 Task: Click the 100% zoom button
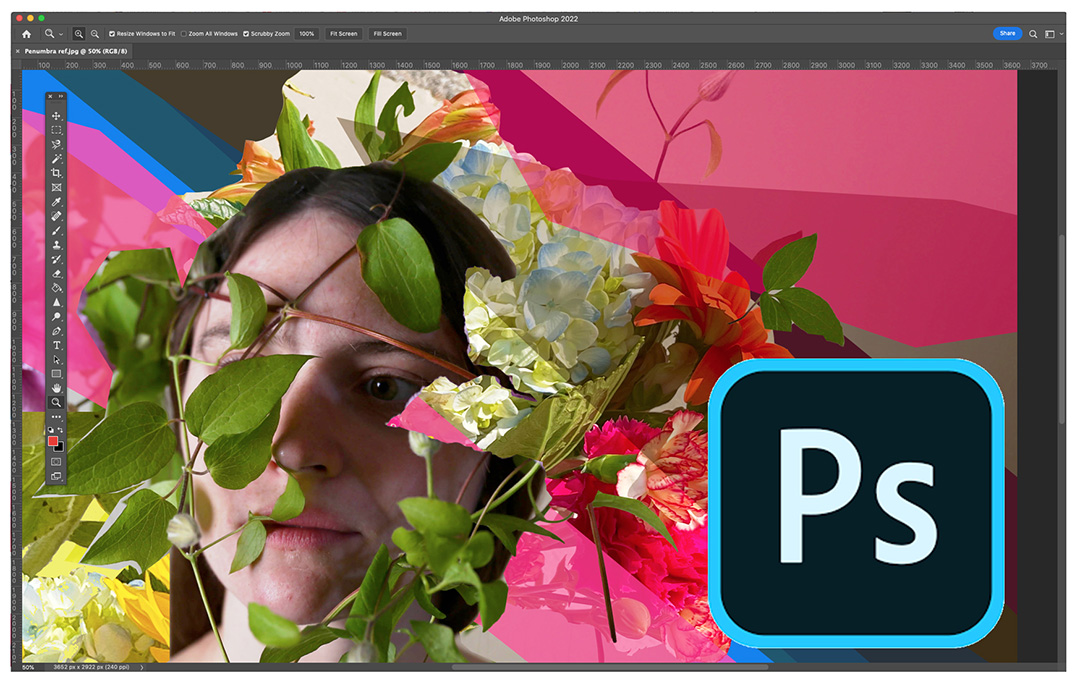coord(307,34)
